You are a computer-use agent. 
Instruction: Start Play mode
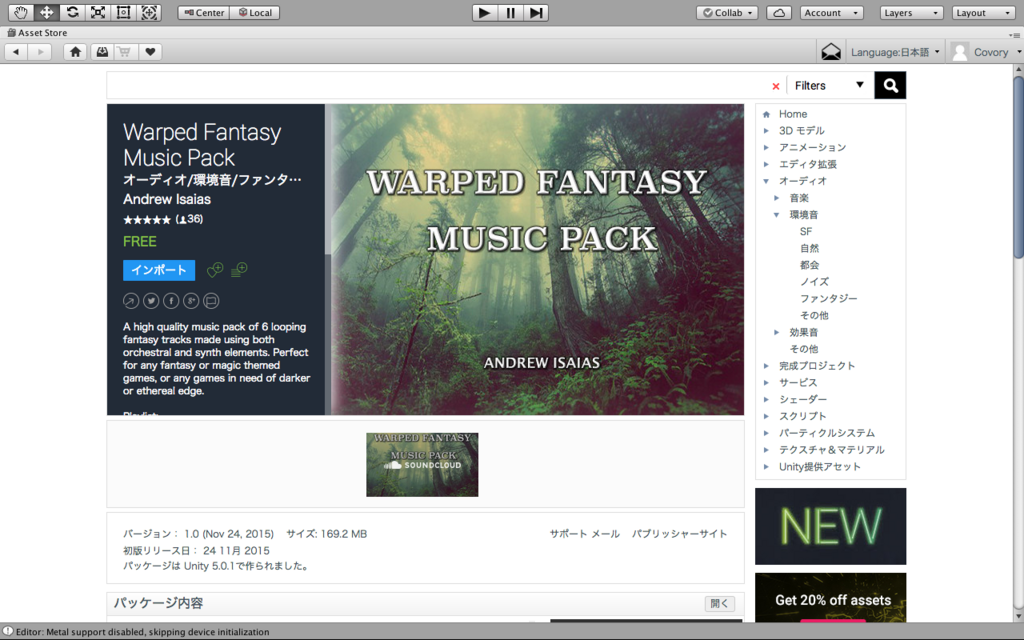485,12
